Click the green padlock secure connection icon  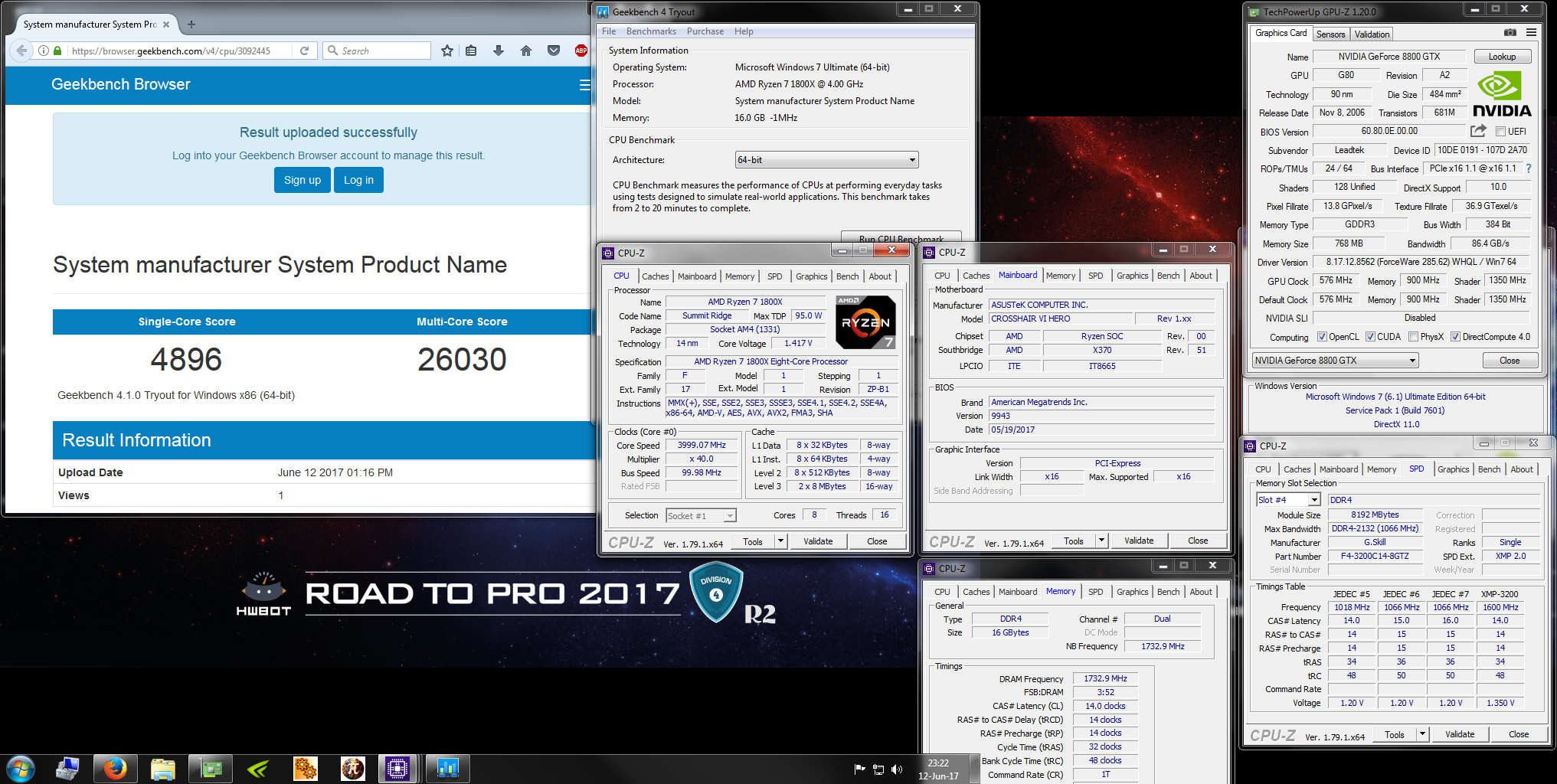tap(57, 51)
